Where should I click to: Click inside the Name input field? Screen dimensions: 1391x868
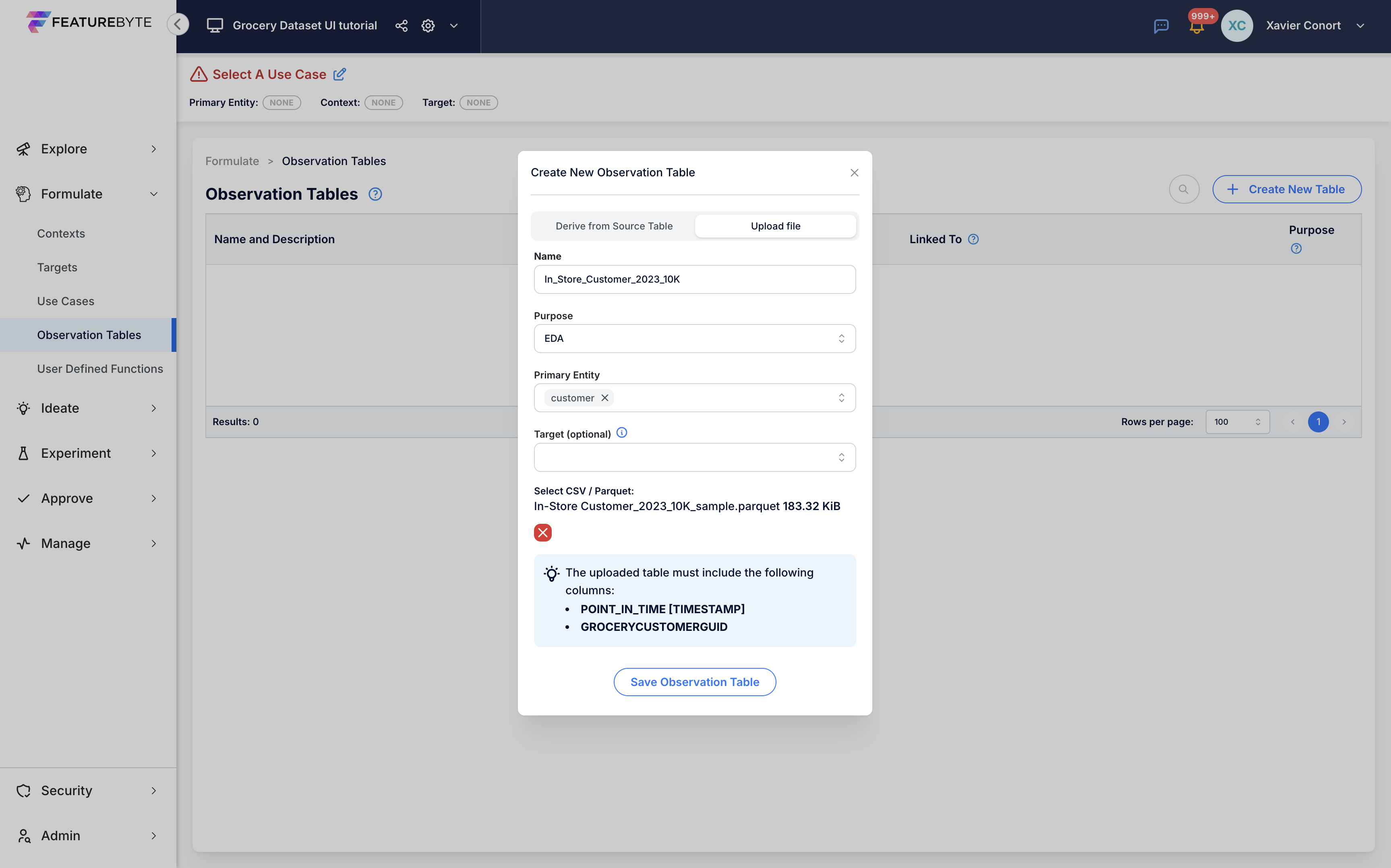click(x=695, y=279)
